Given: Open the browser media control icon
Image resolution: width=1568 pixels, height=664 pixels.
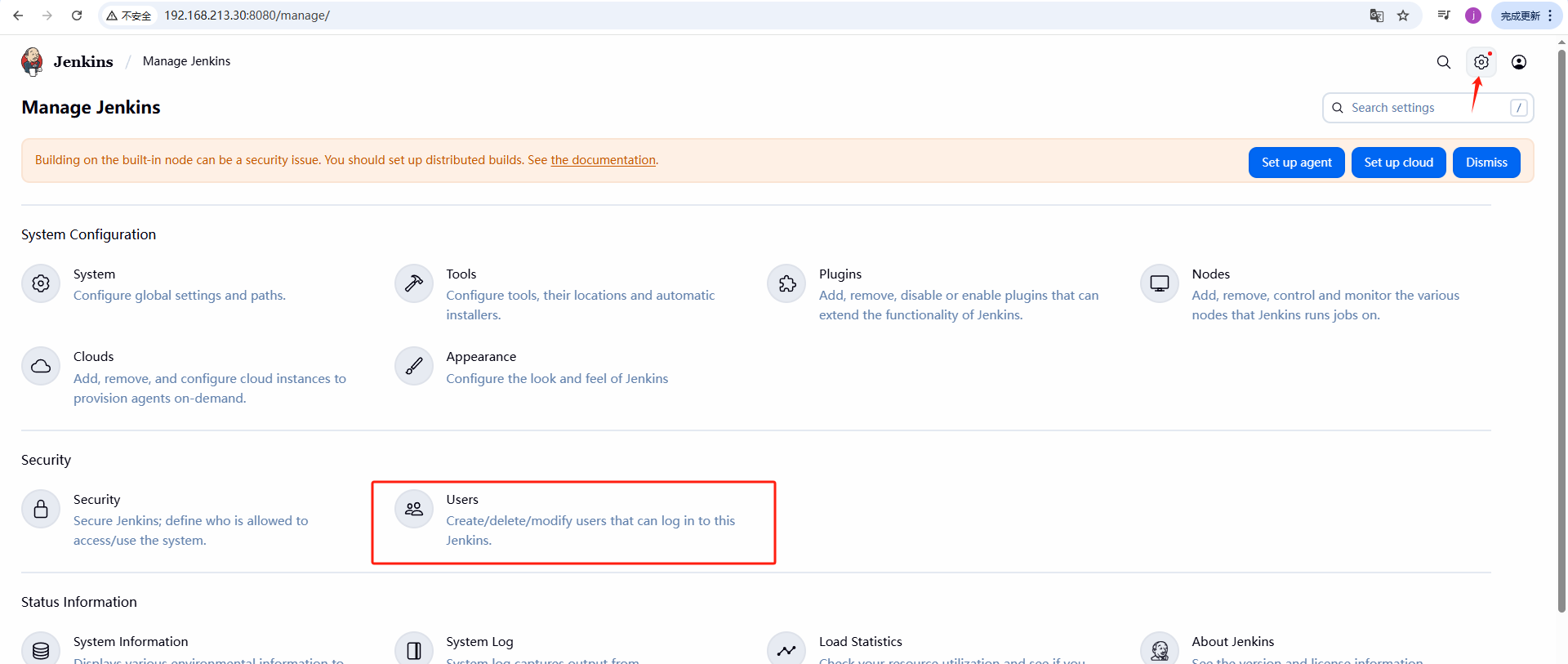Looking at the screenshot, I should pyautogui.click(x=1444, y=16).
